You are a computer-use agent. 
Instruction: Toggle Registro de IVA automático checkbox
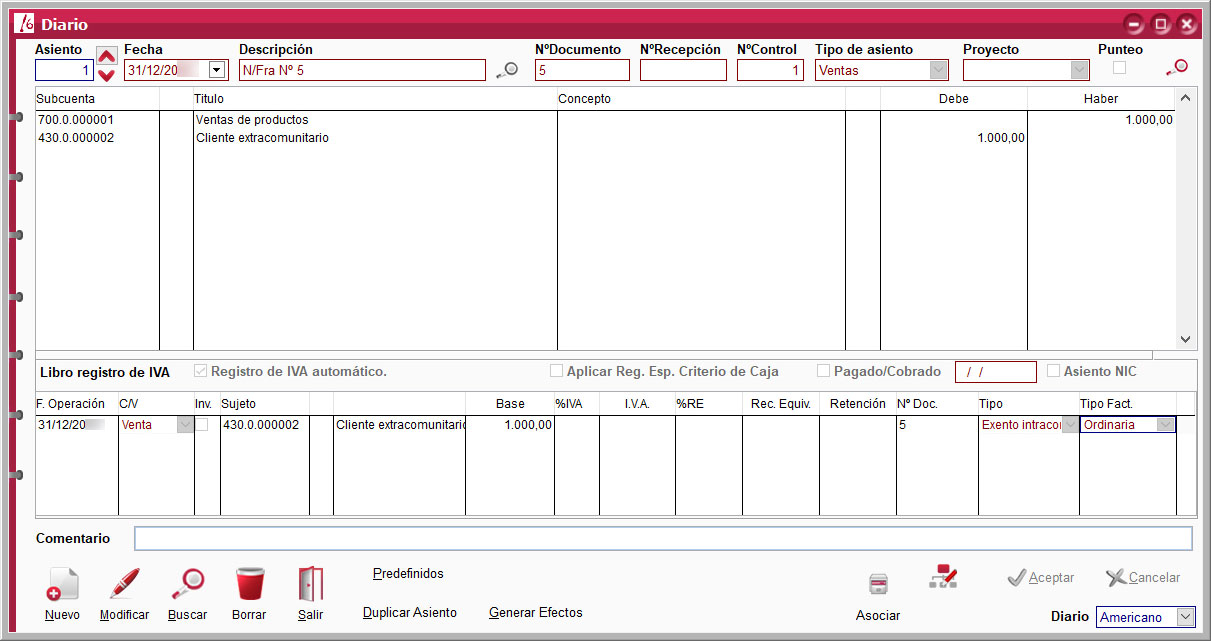click(202, 371)
